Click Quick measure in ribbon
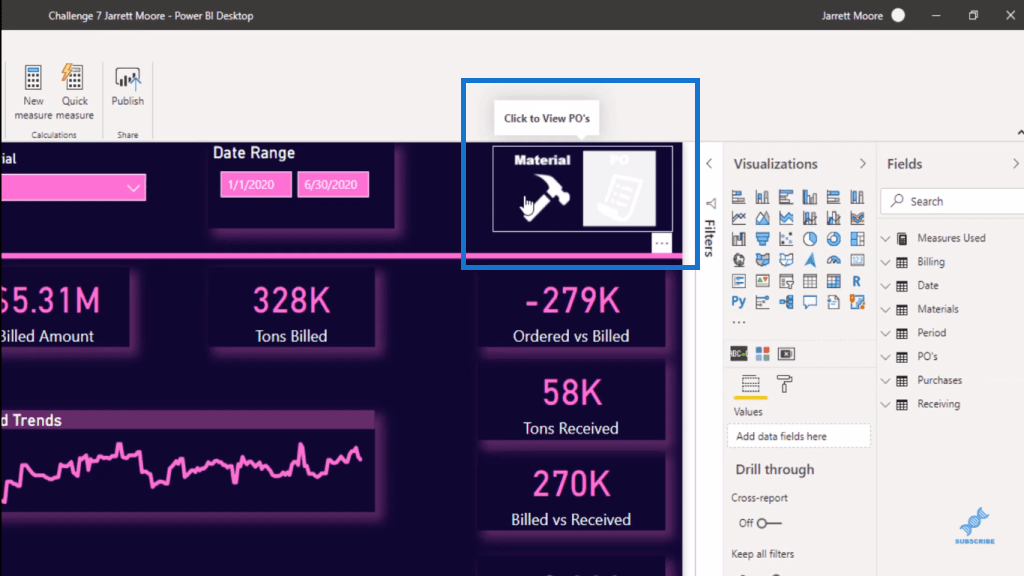 (74, 91)
